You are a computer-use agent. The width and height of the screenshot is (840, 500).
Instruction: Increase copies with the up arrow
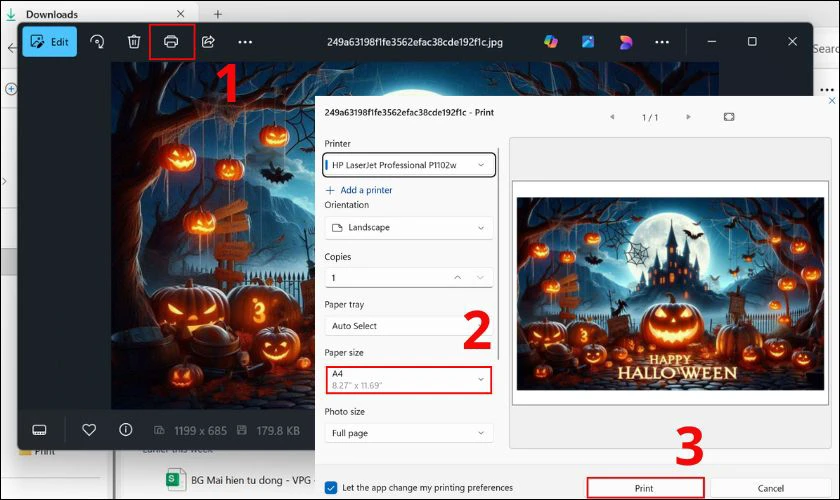(458, 277)
